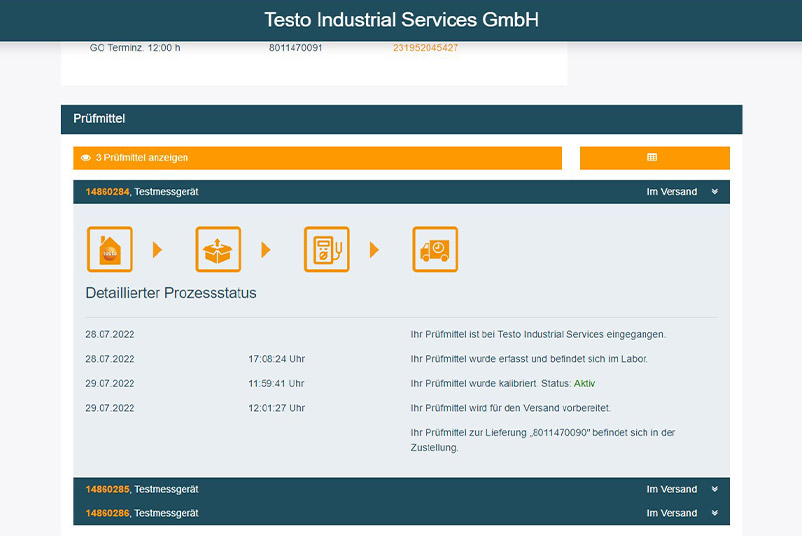The width and height of the screenshot is (802, 536).
Task: Expand the 14860285 Testmessgerät chevron
Action: (715, 489)
